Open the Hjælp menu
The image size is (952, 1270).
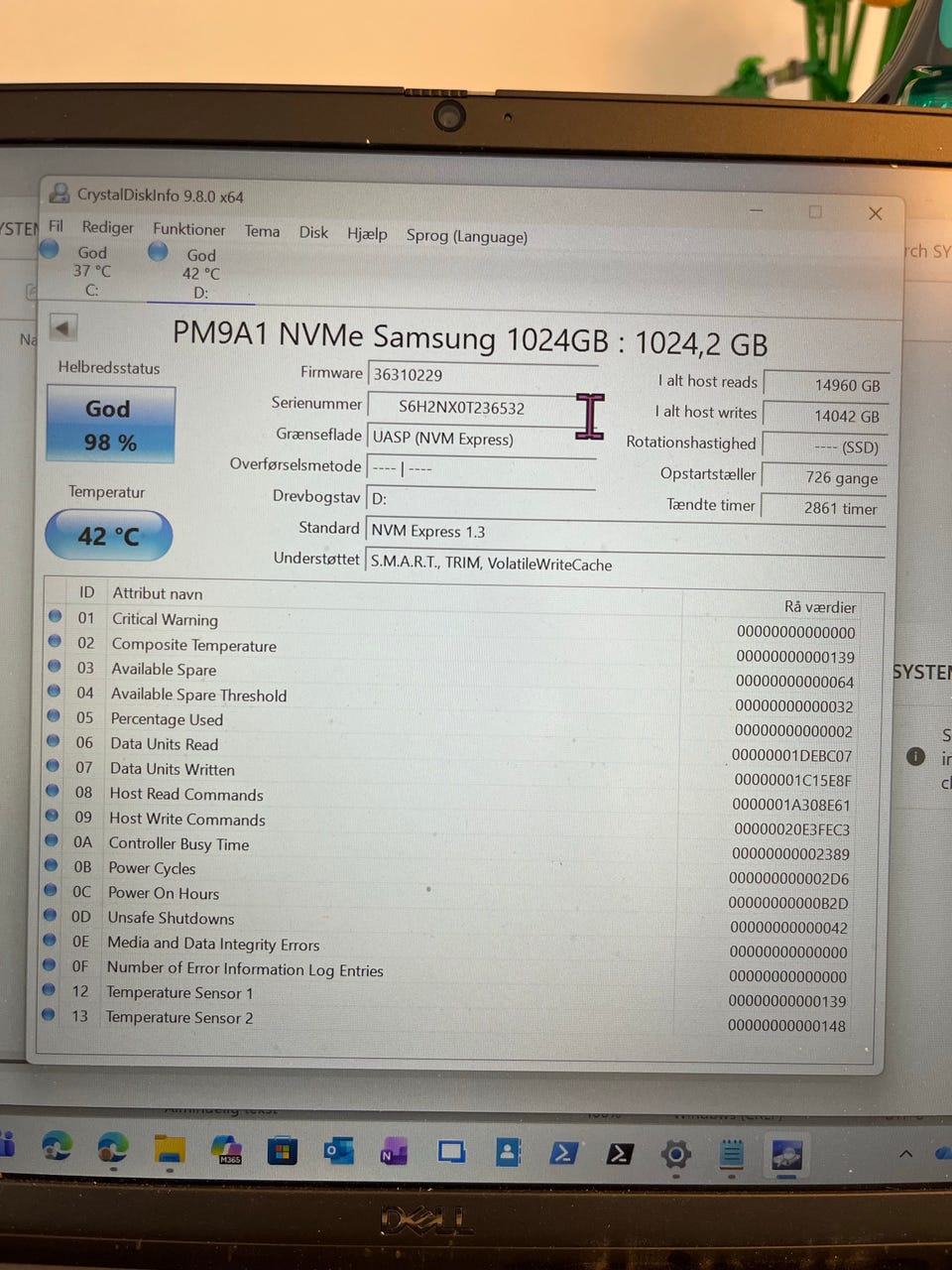(367, 234)
